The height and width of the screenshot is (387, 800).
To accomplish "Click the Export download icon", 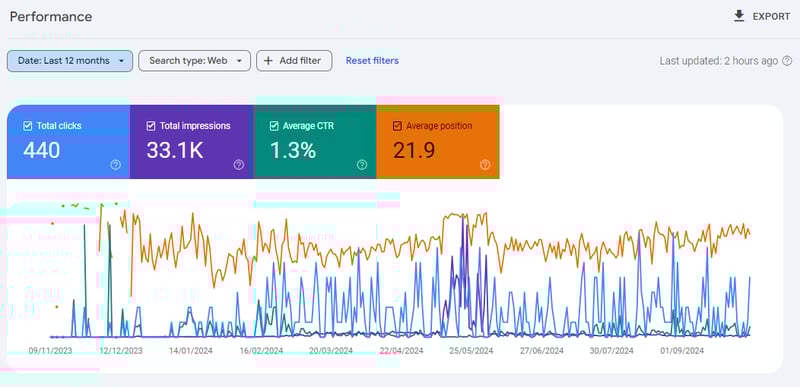I will [x=739, y=16].
